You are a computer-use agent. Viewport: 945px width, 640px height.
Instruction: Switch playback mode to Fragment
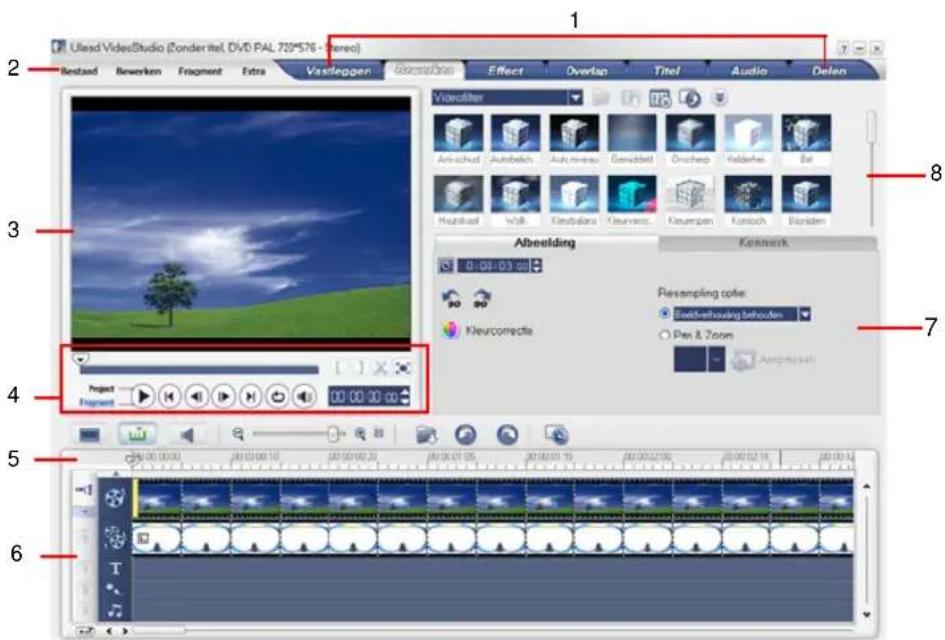point(96,403)
